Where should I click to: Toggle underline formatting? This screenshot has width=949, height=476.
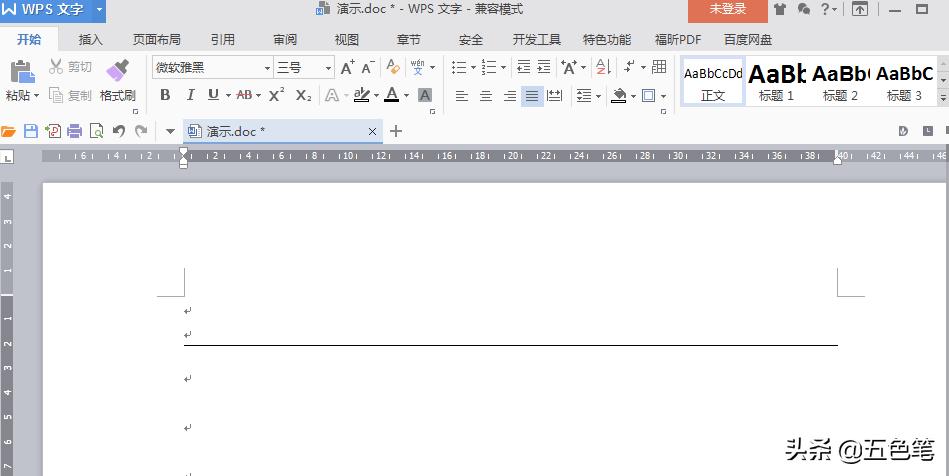click(213, 94)
